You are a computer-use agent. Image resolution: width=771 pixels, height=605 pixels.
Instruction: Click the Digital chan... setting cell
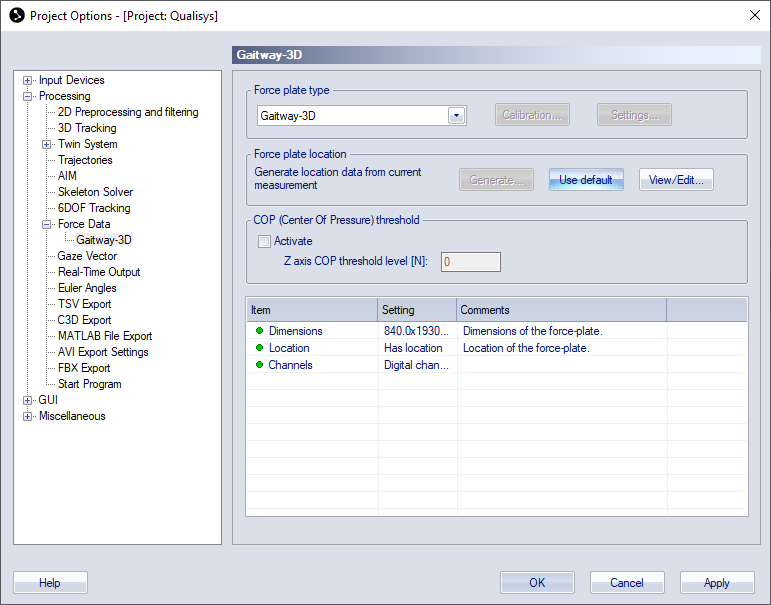(x=416, y=365)
